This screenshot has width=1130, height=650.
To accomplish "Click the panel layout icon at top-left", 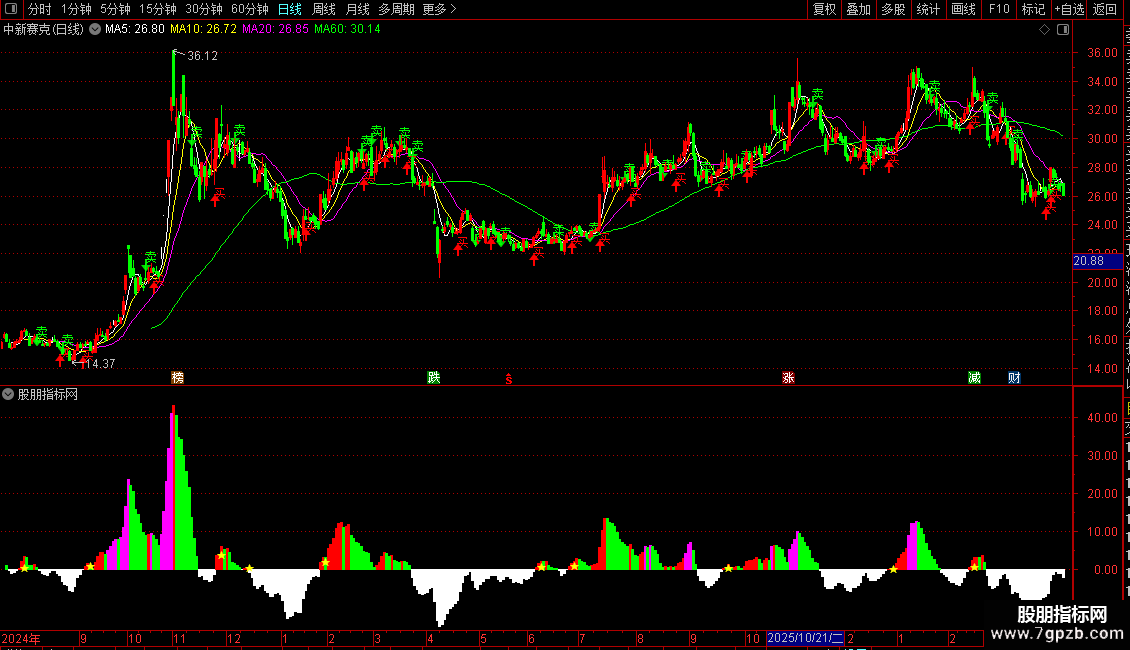I will [11, 9].
